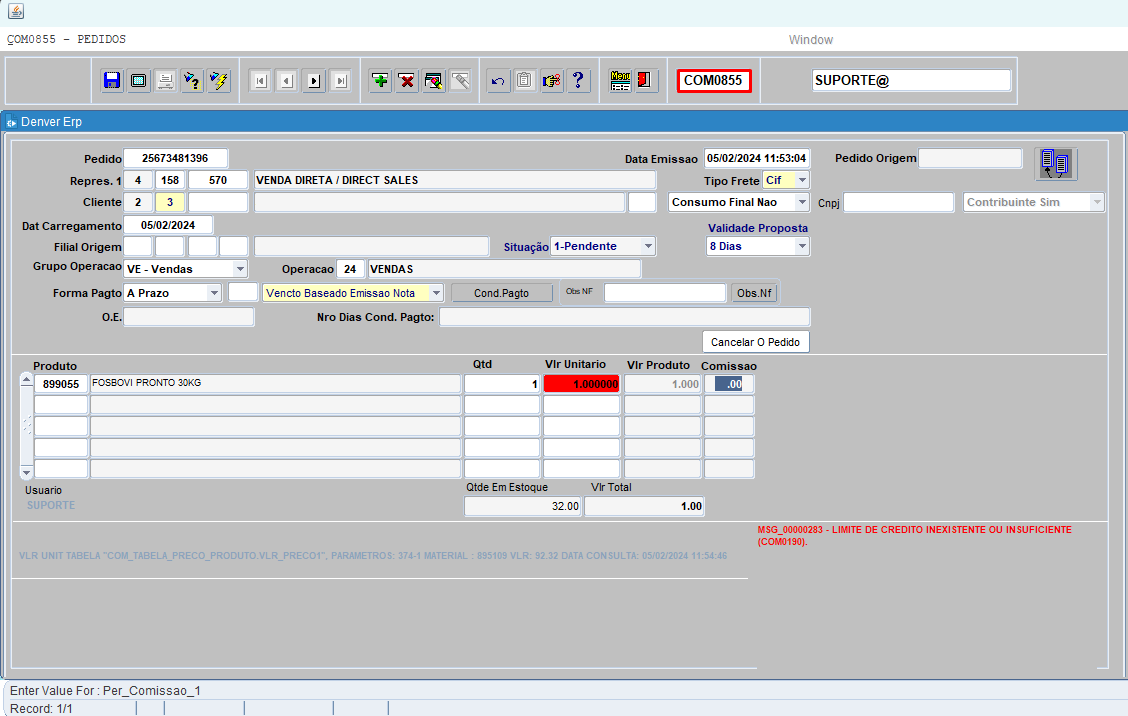Screen dimensions: 1128x716
Task: Expand Vencto Baseado Emissao Nota dropdown
Action: (436, 293)
